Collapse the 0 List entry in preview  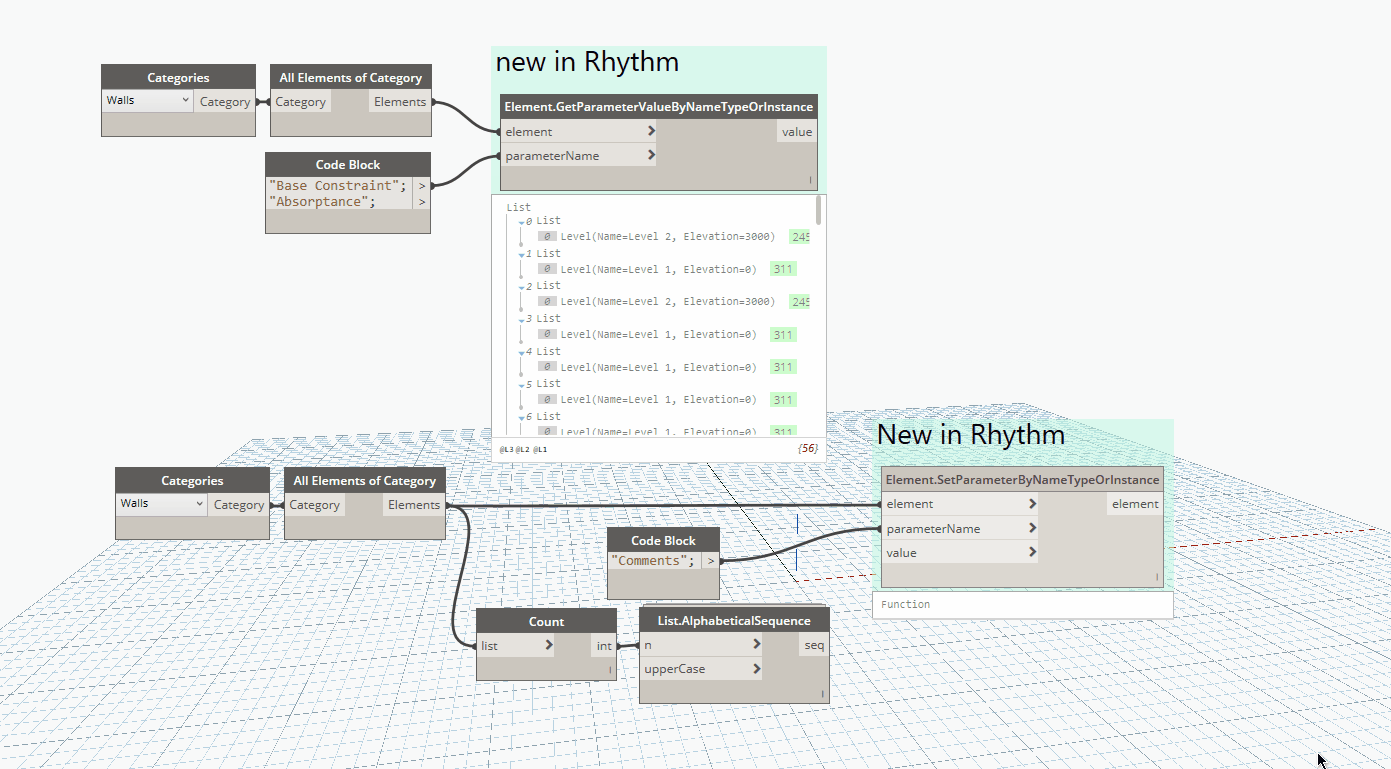click(522, 221)
